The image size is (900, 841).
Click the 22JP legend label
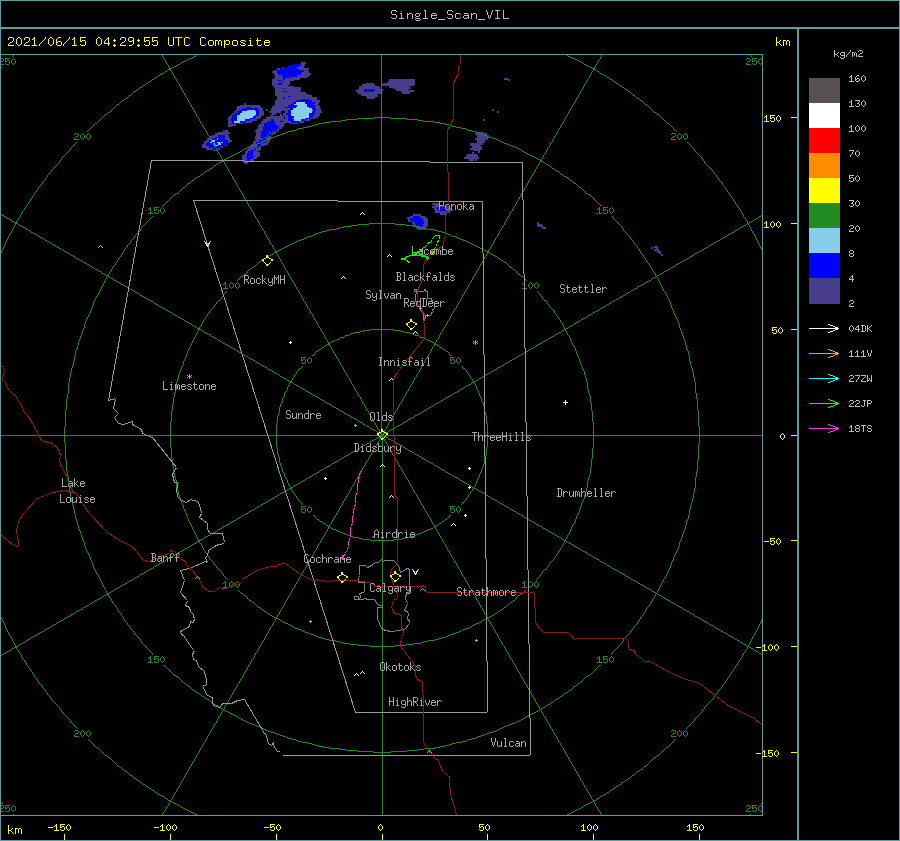click(860, 404)
